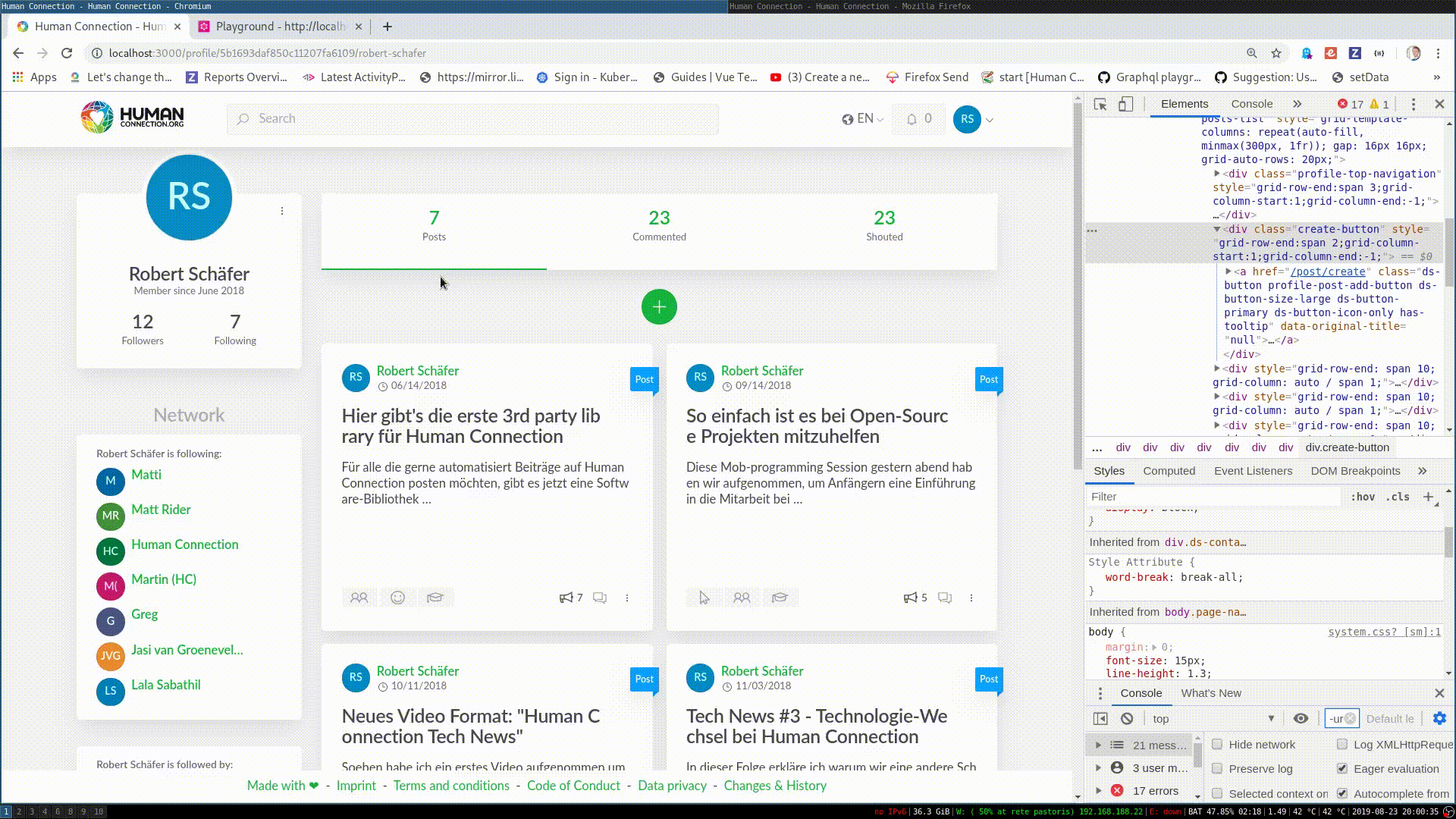The image size is (1456, 819).
Task: Click the browser address bar
Action: (x=667, y=53)
